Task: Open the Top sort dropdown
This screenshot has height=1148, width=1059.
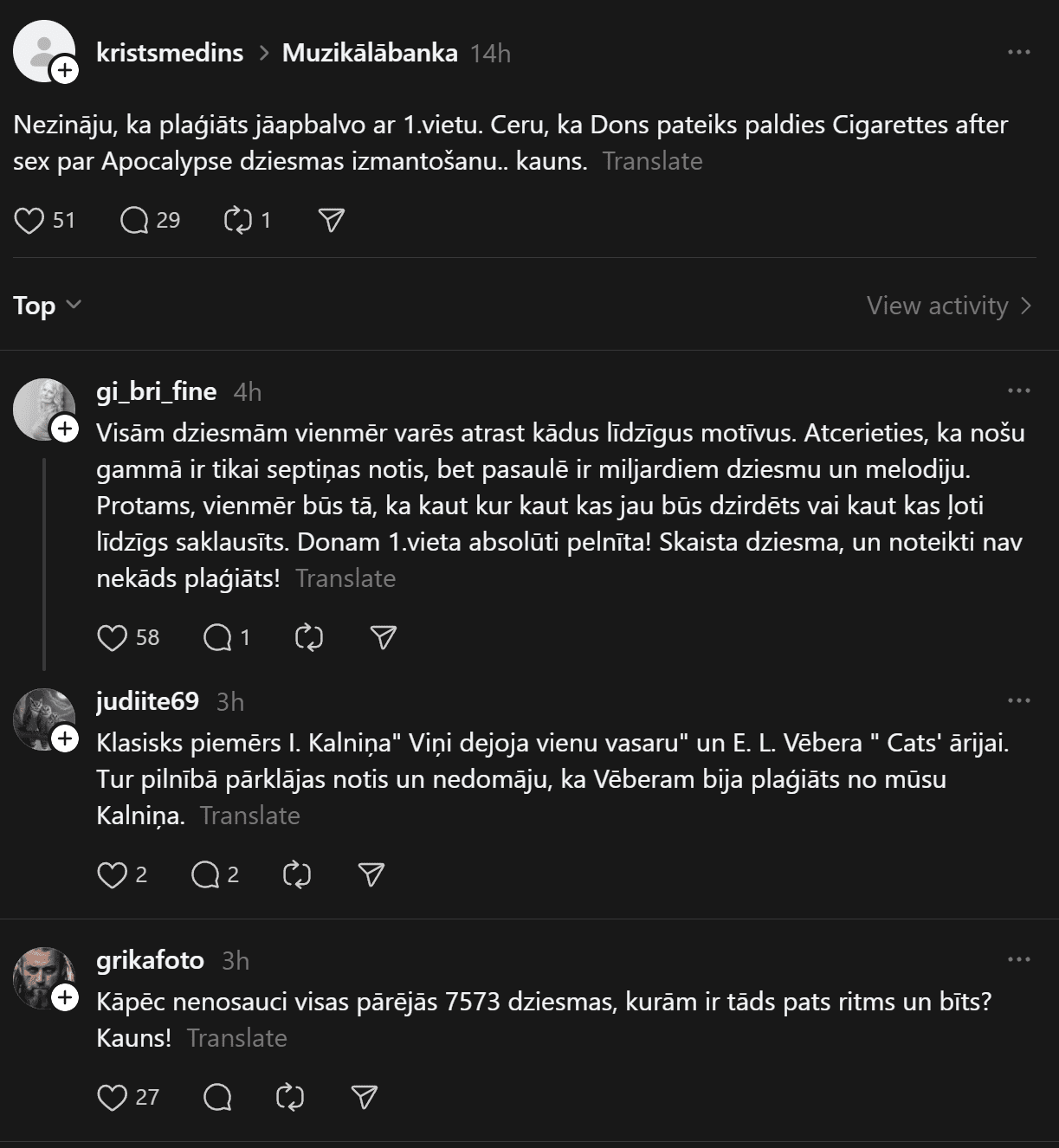Action: pos(47,306)
